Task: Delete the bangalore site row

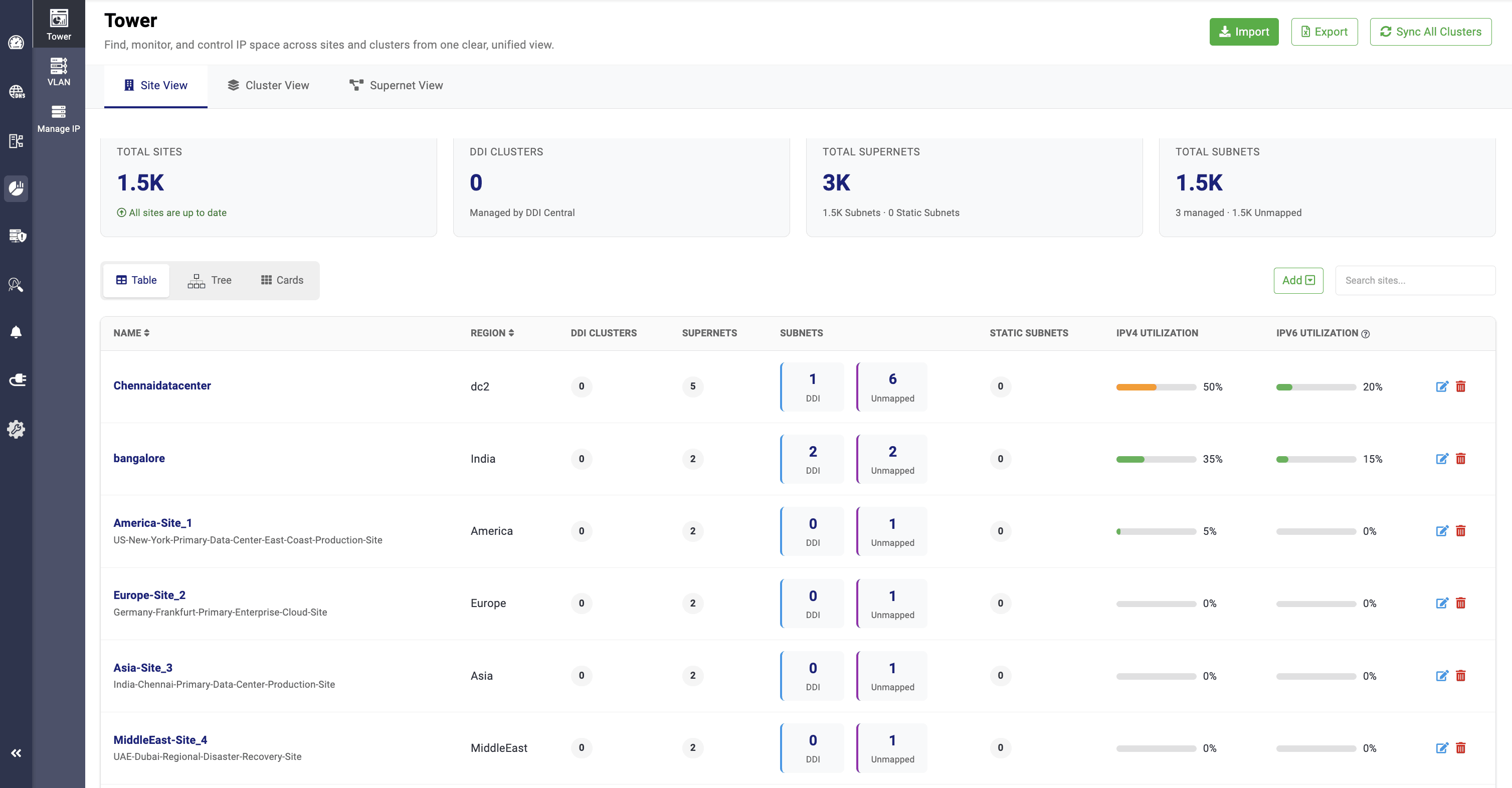Action: coord(1460,458)
